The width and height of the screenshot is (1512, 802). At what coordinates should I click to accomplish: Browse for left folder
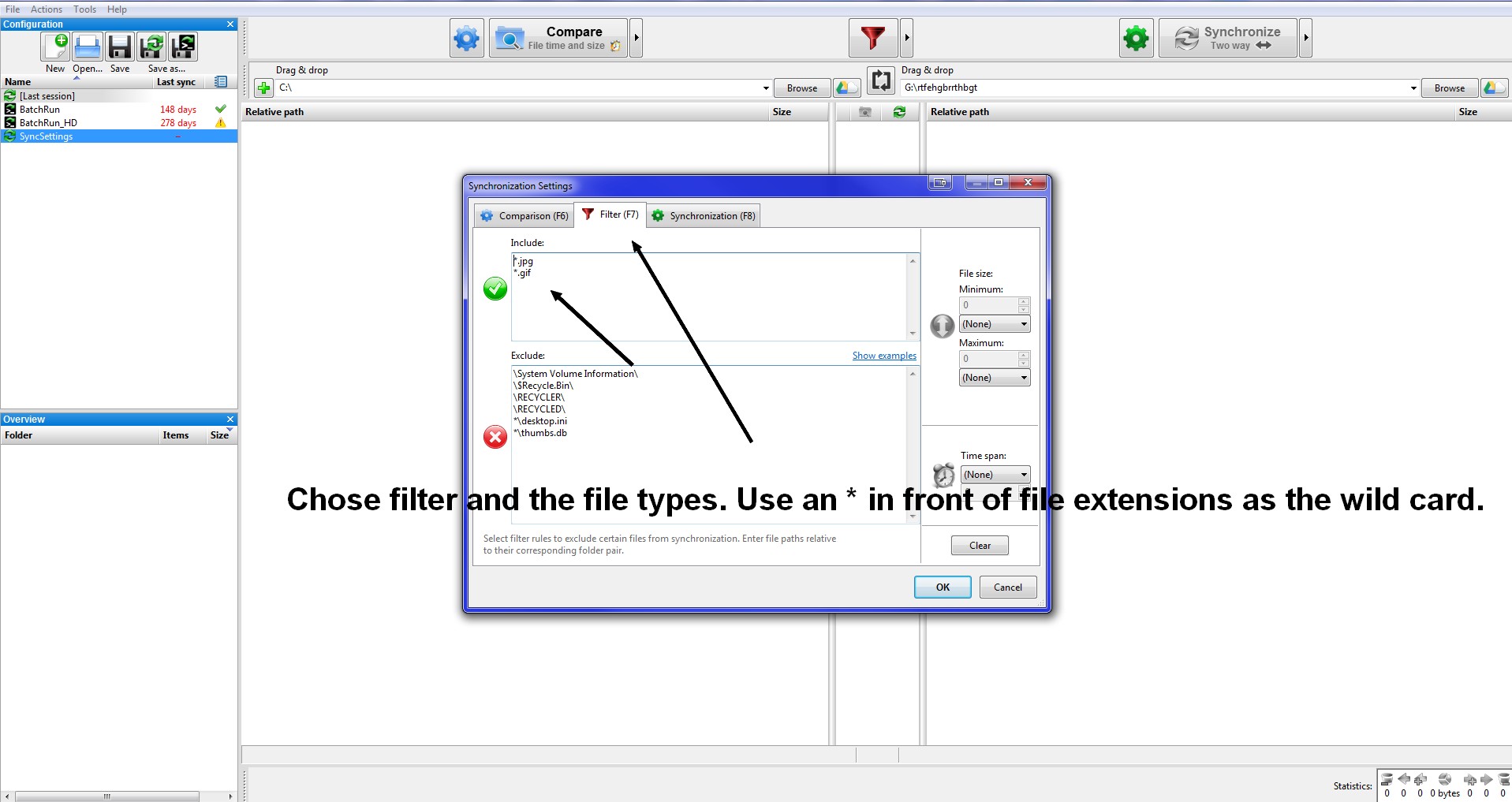coord(802,88)
